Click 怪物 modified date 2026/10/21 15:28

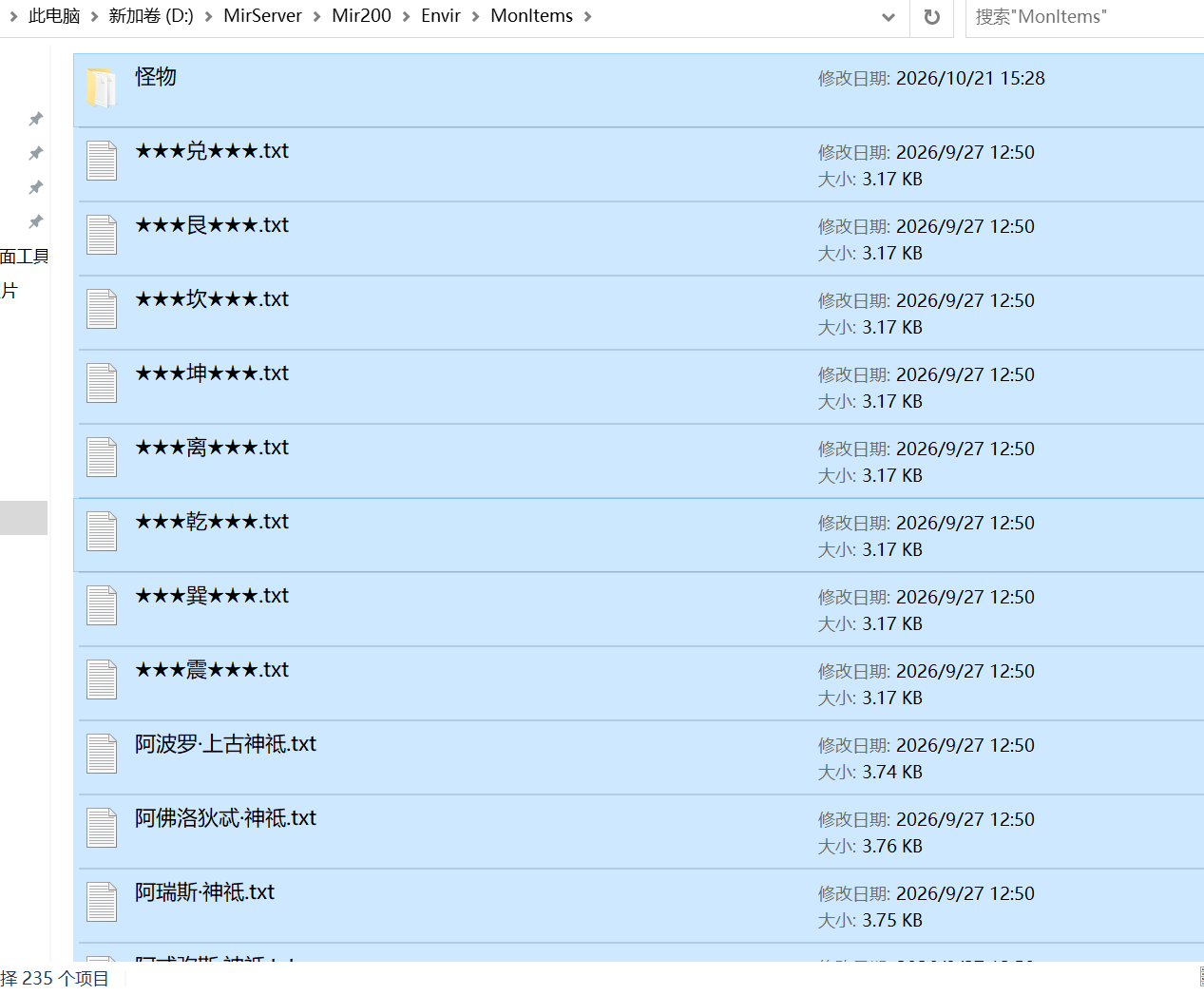click(970, 79)
